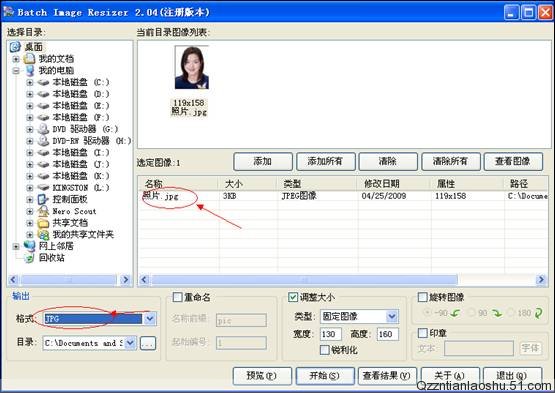Uncheck the 调整大小 resize checkbox
This screenshot has height=393, width=555.
[x=293, y=297]
